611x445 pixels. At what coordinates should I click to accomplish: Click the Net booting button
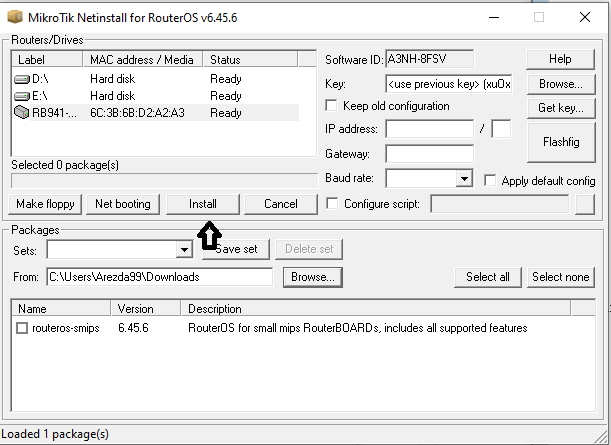tap(123, 204)
